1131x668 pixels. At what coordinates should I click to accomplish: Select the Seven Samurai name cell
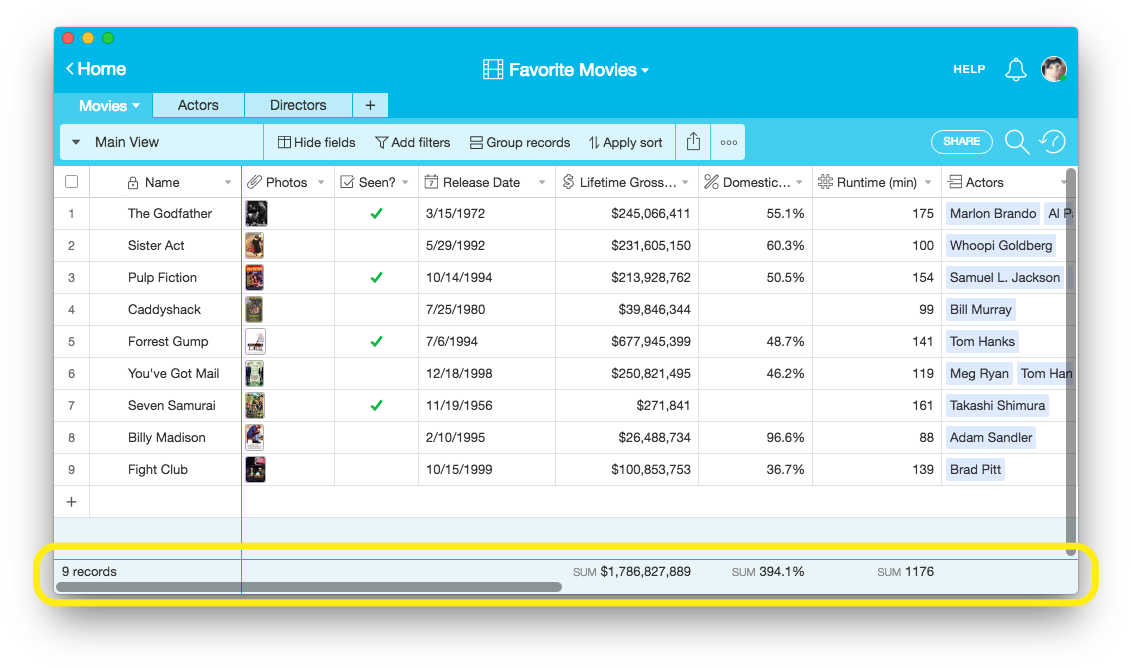tap(172, 405)
